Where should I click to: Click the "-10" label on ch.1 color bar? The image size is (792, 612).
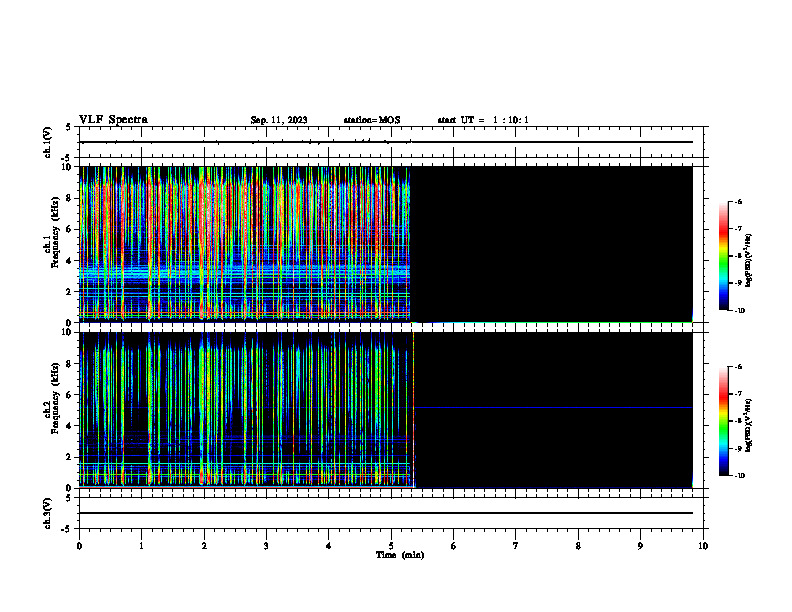tap(739, 311)
